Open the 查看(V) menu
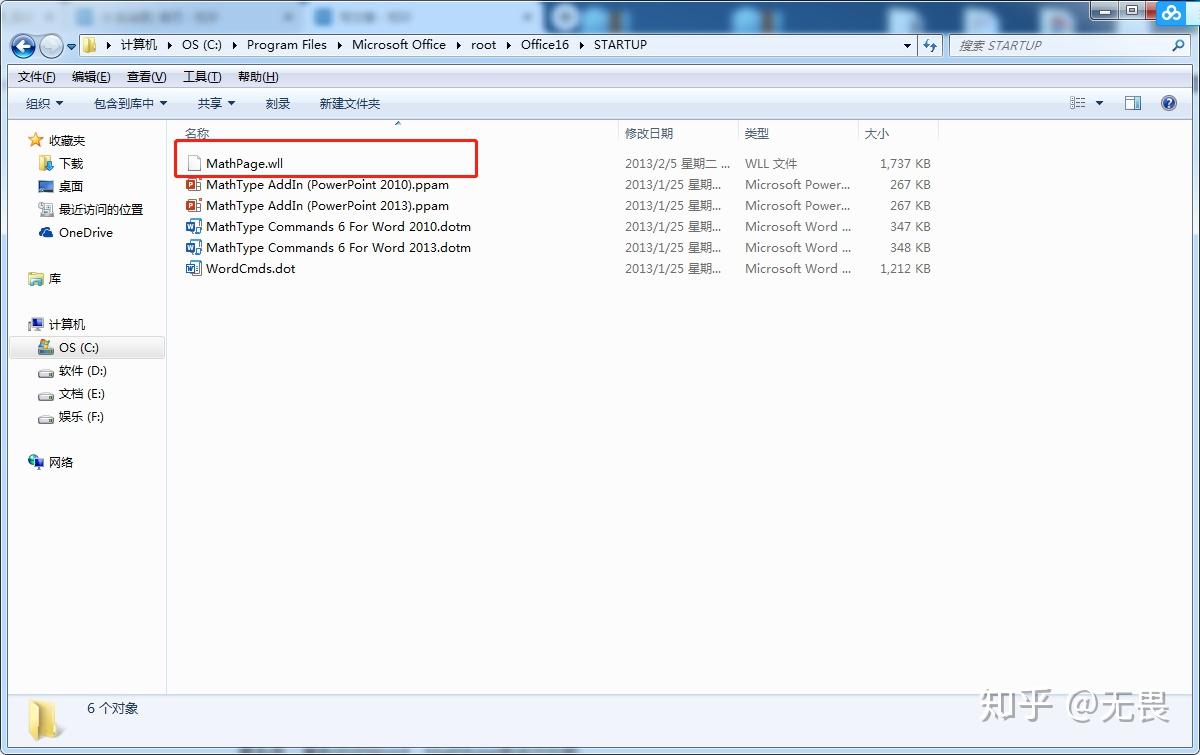The image size is (1200, 755). coord(146,77)
